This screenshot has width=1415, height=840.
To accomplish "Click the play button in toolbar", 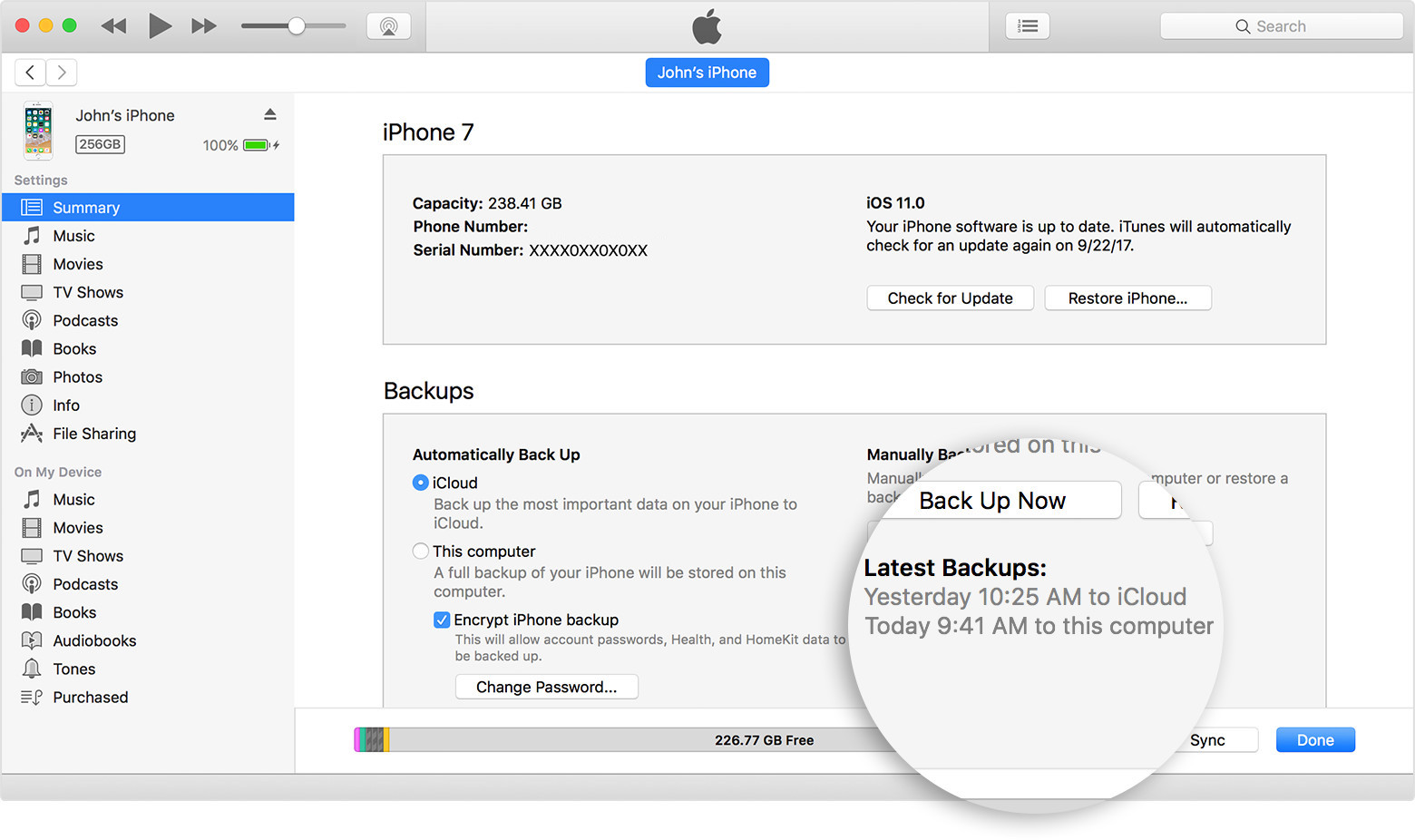I will pos(160,26).
